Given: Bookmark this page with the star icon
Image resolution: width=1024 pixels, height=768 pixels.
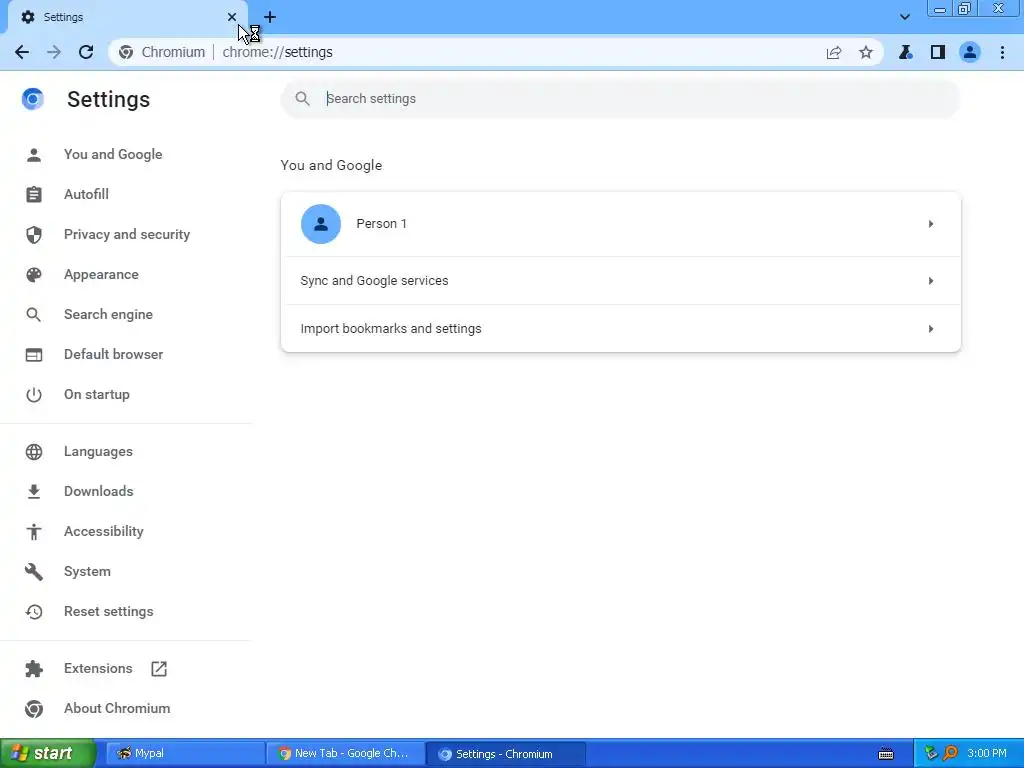Looking at the screenshot, I should pyautogui.click(x=866, y=52).
